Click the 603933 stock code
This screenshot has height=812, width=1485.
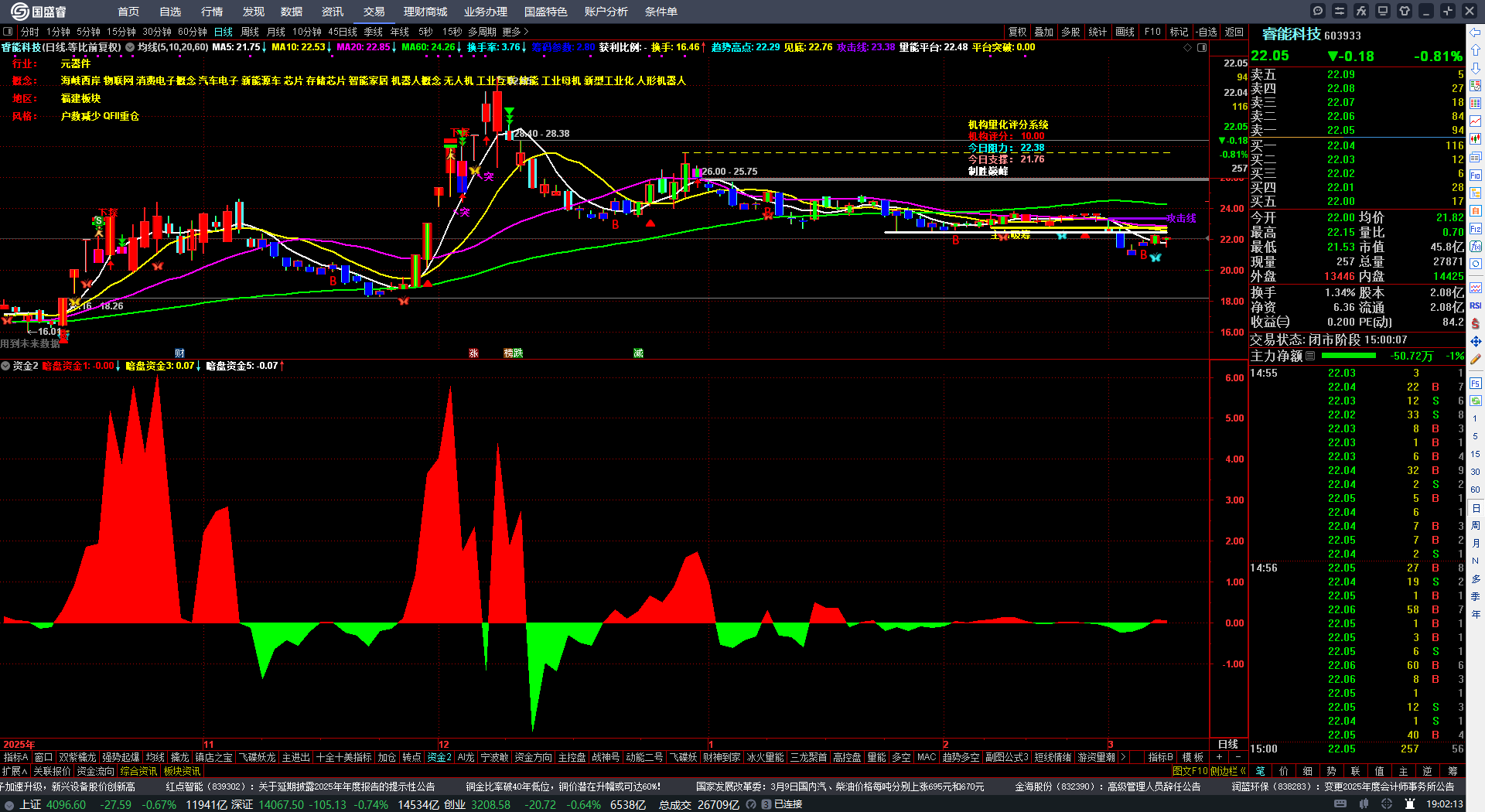pyautogui.click(x=1343, y=36)
